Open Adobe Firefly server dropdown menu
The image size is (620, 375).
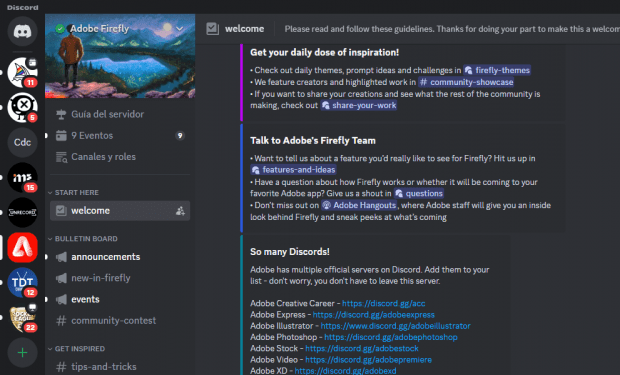(180, 28)
